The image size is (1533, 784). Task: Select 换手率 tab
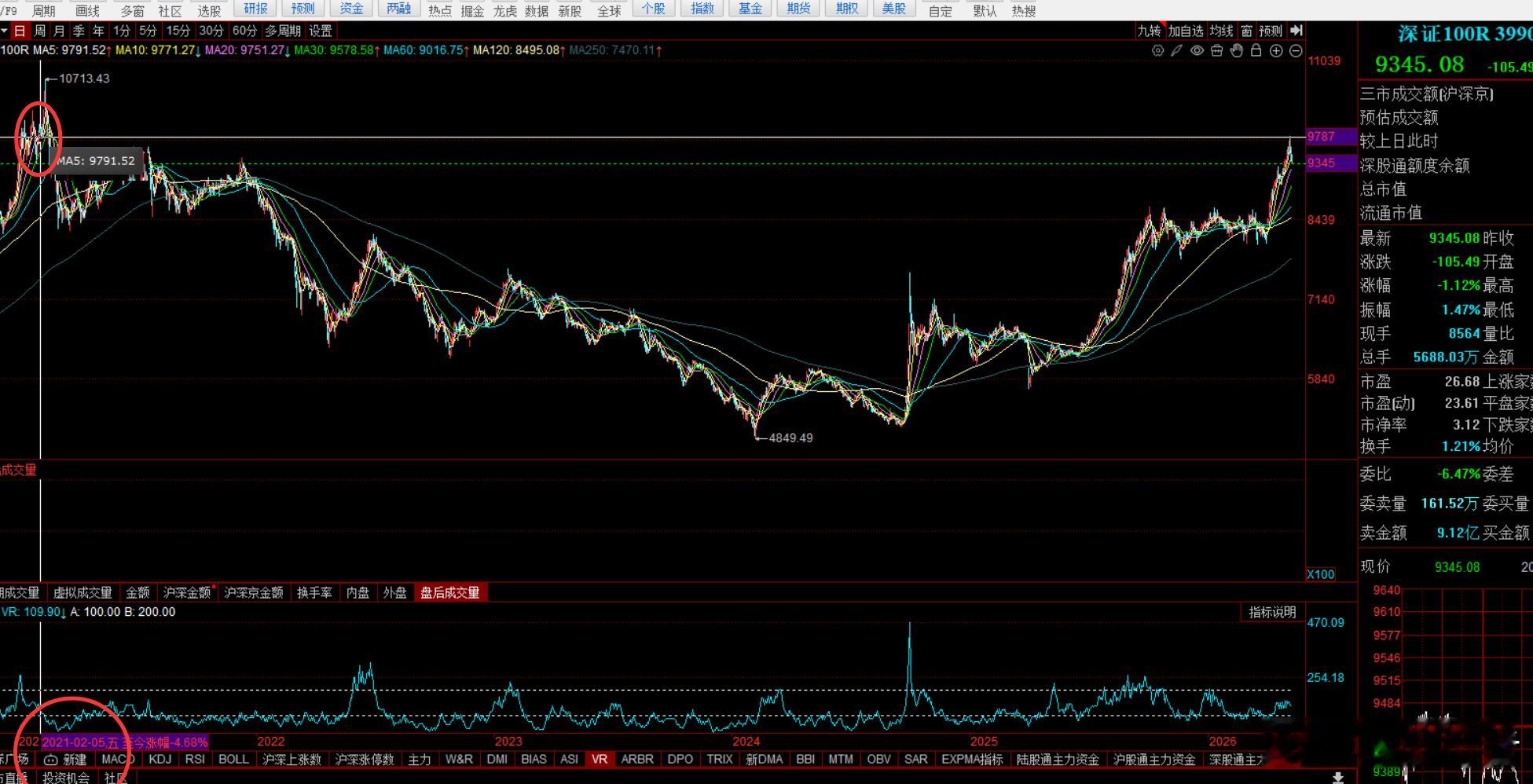(x=314, y=592)
